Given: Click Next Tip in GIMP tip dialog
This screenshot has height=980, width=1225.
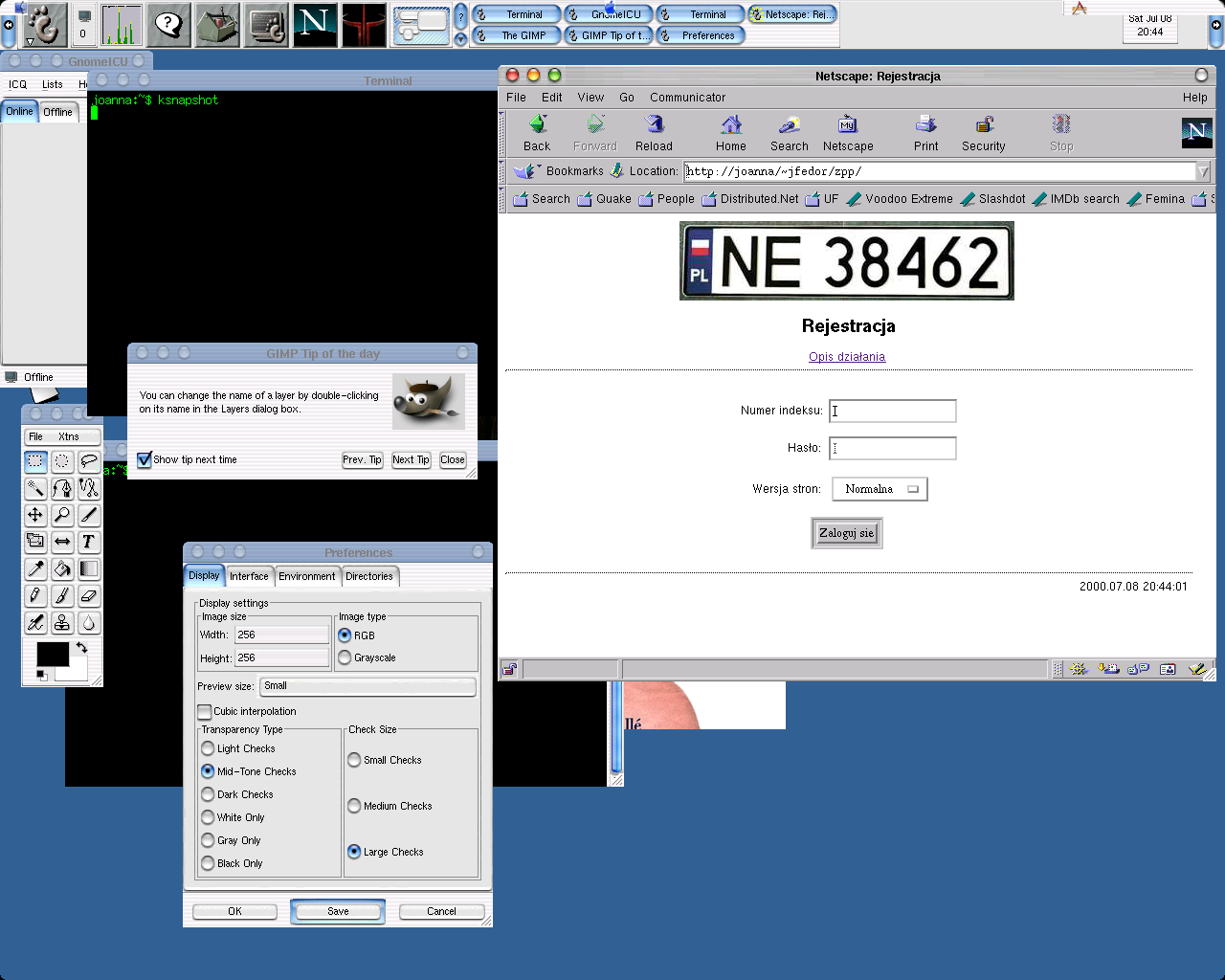Looking at the screenshot, I should [411, 459].
